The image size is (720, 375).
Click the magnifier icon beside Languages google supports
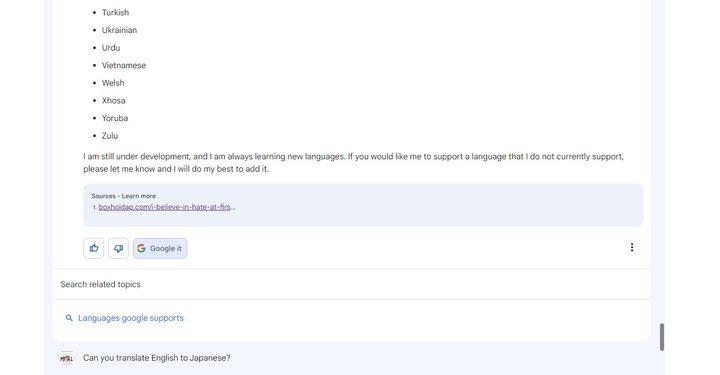click(x=69, y=318)
